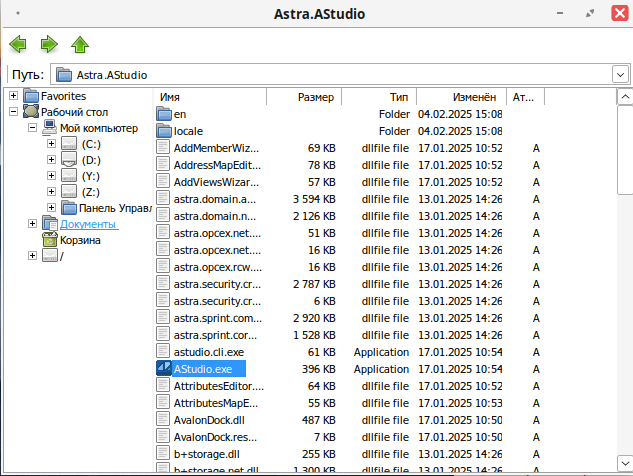Click the Документы link in tree
This screenshot has height=476, width=633.
point(88,224)
